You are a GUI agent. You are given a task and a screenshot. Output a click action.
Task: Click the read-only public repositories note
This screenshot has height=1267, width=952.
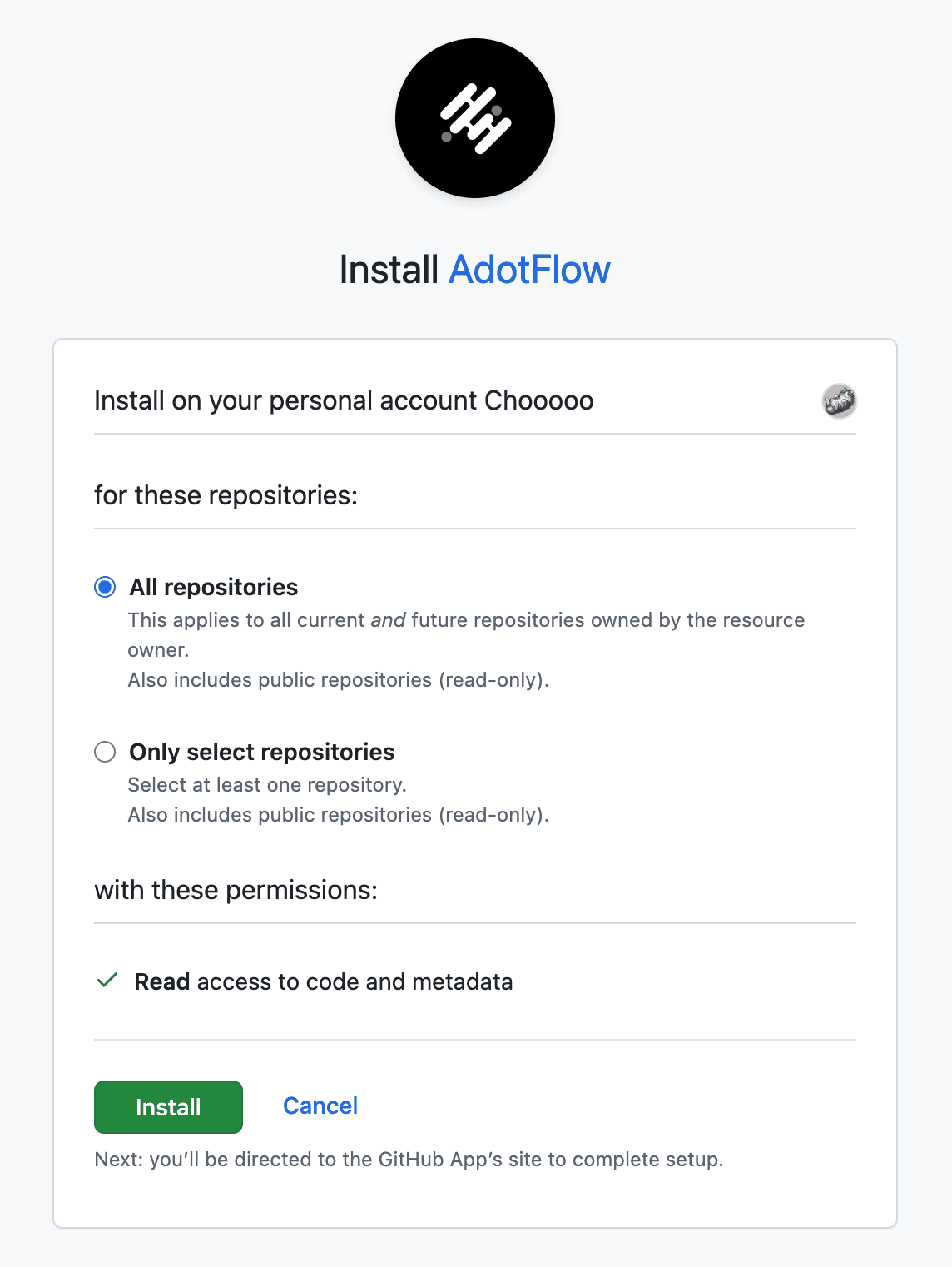(x=340, y=680)
